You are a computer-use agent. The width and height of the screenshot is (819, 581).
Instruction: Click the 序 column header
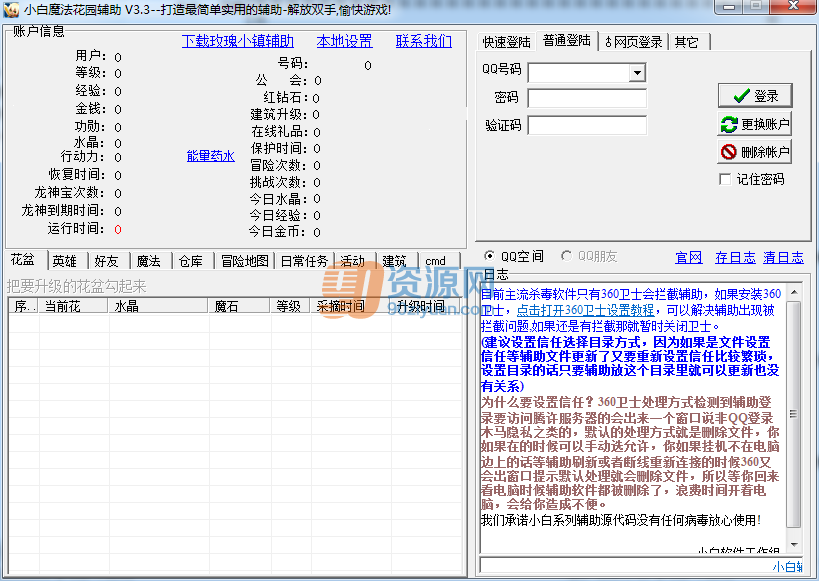pyautogui.click(x=24, y=306)
